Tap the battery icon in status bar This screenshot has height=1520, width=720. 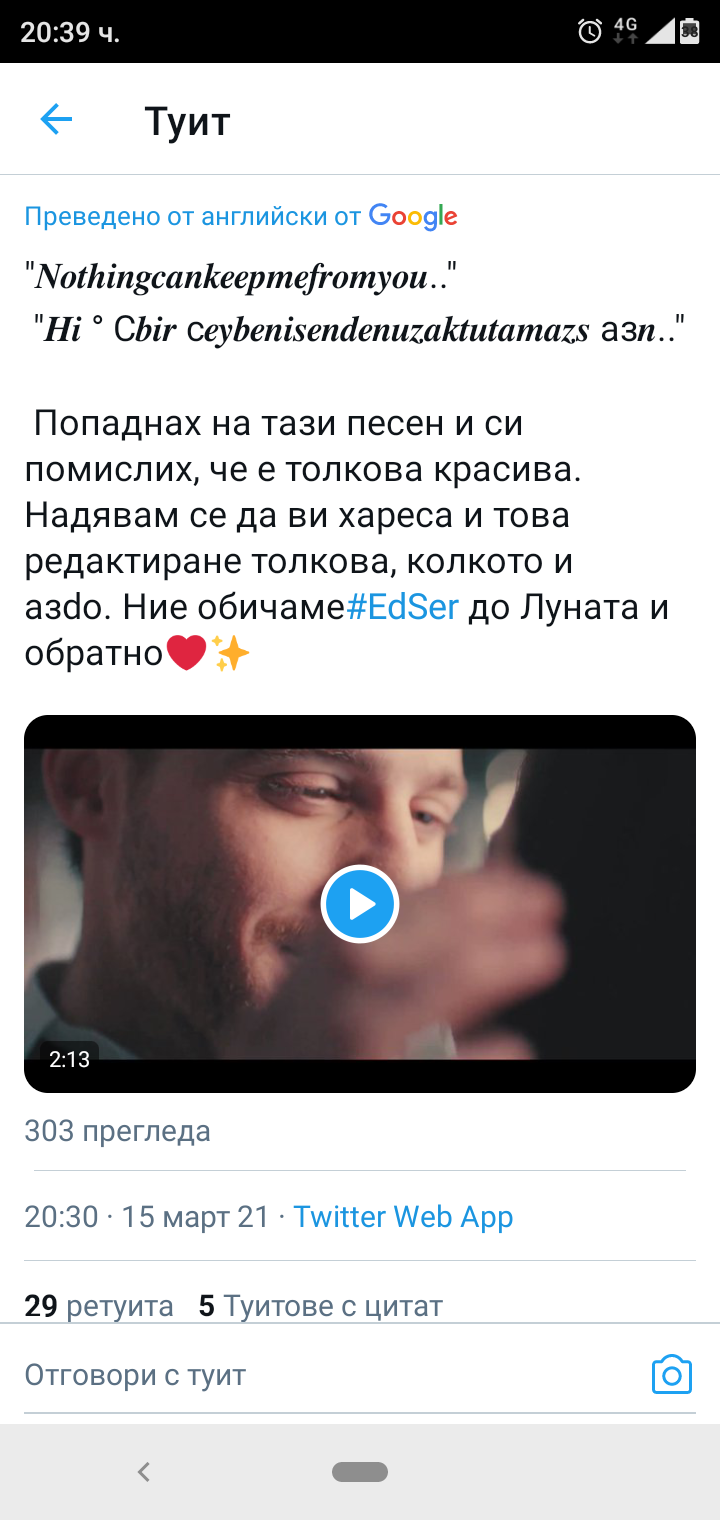[690, 31]
